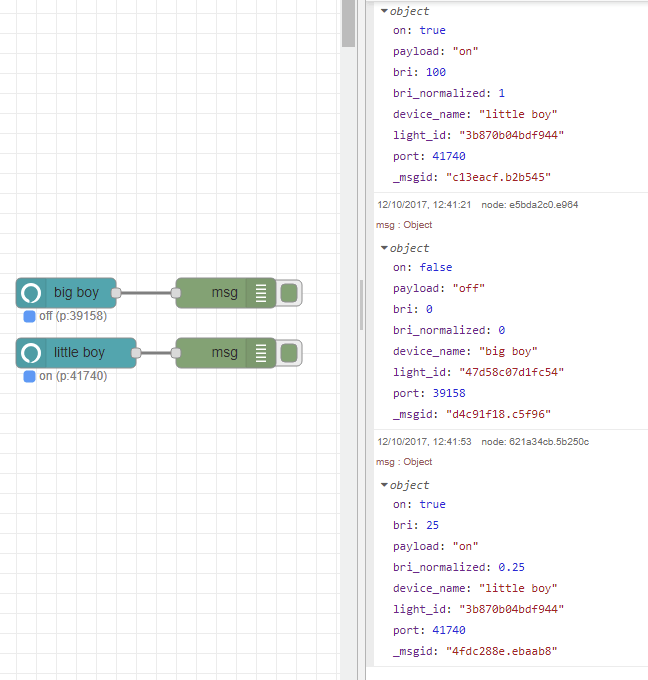The height and width of the screenshot is (680, 648).
Task: Toggle the debug node connected to big boy
Action: [289, 293]
